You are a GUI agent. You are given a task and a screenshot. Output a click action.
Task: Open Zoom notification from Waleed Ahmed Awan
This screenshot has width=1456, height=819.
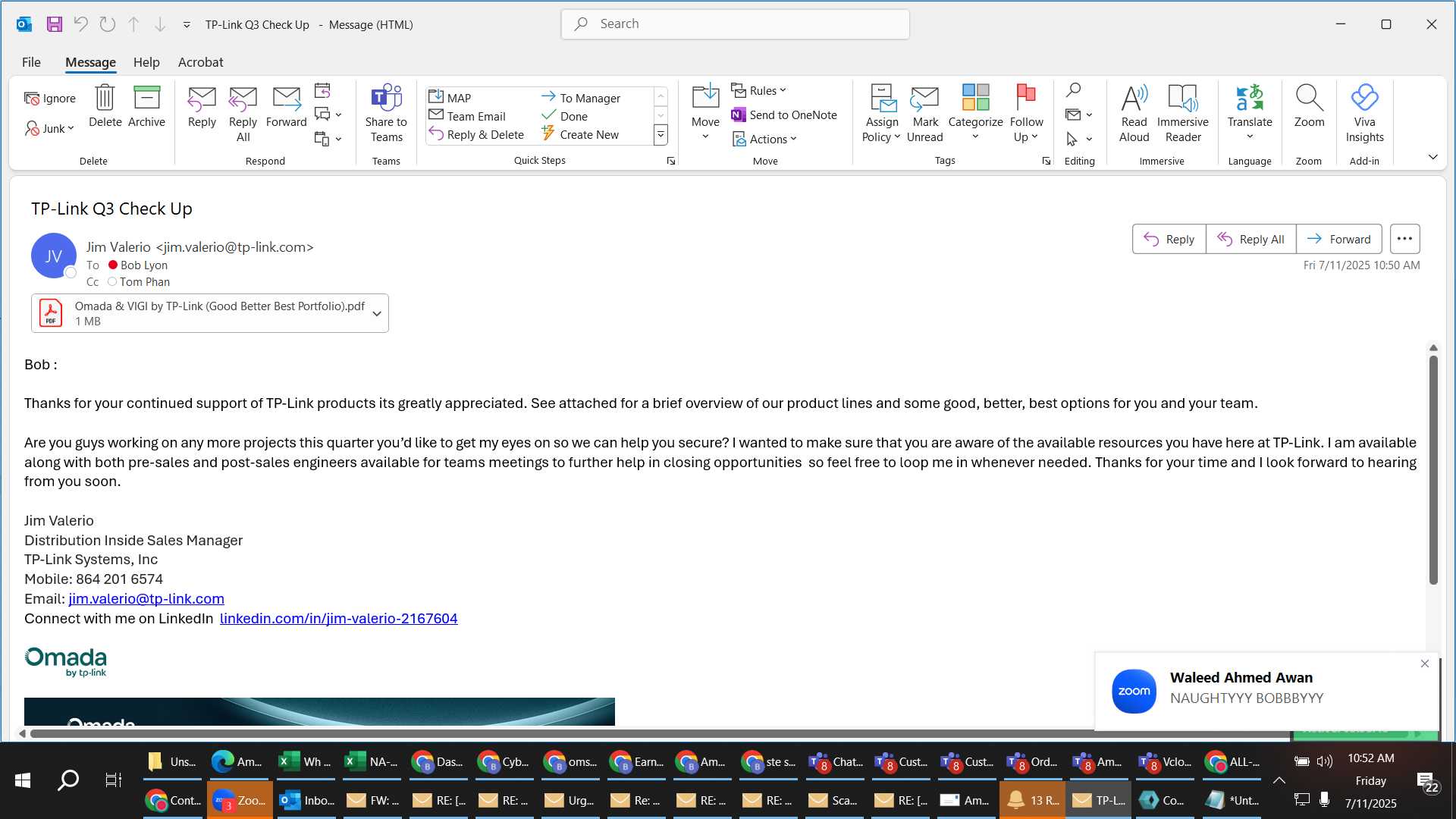pos(1266,691)
